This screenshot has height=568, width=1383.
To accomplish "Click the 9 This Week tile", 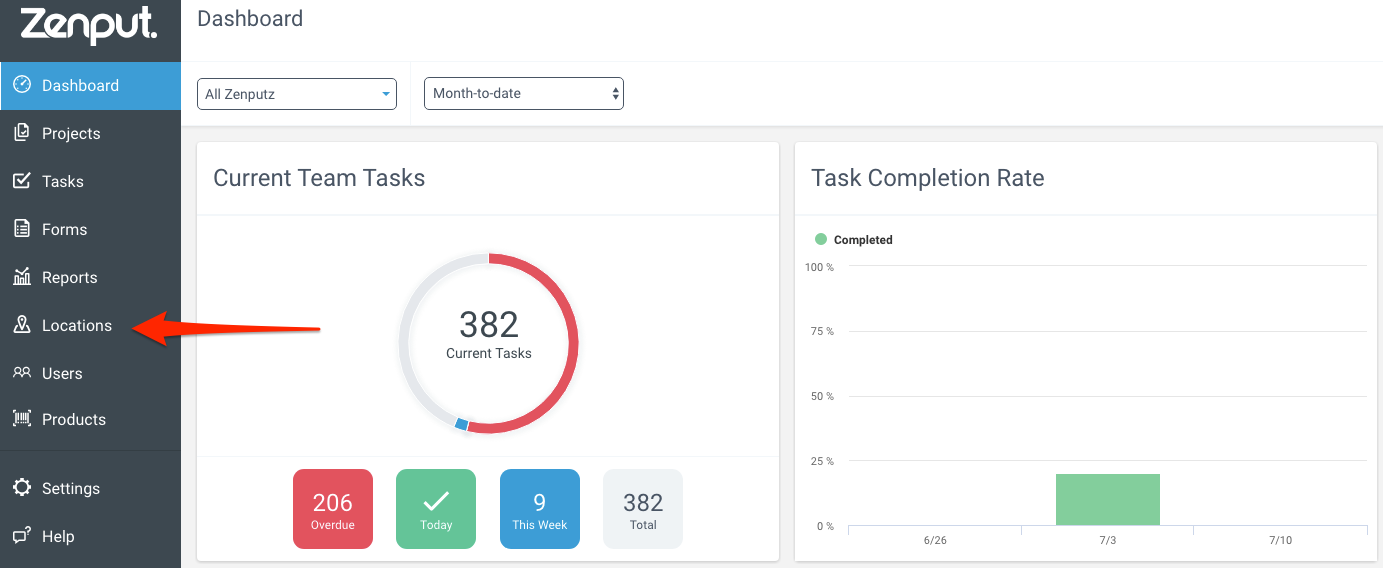I will tap(540, 509).
